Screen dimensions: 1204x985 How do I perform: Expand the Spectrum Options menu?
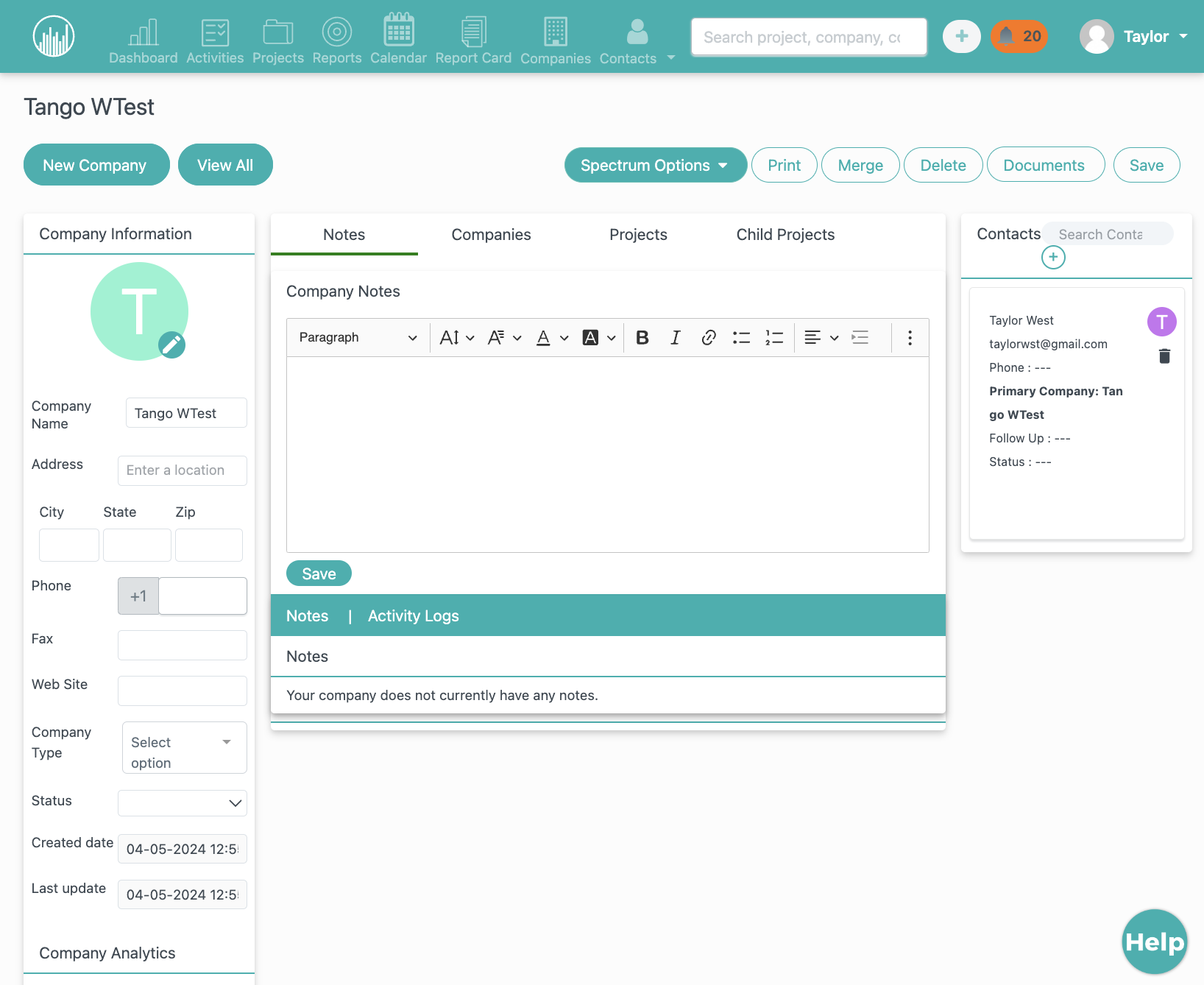(x=655, y=165)
